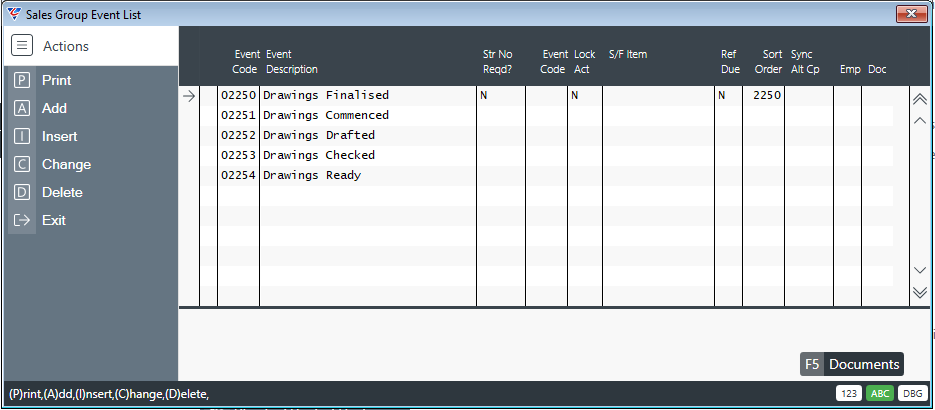
Task: Click the app logo in title bar
Action: pos(14,13)
